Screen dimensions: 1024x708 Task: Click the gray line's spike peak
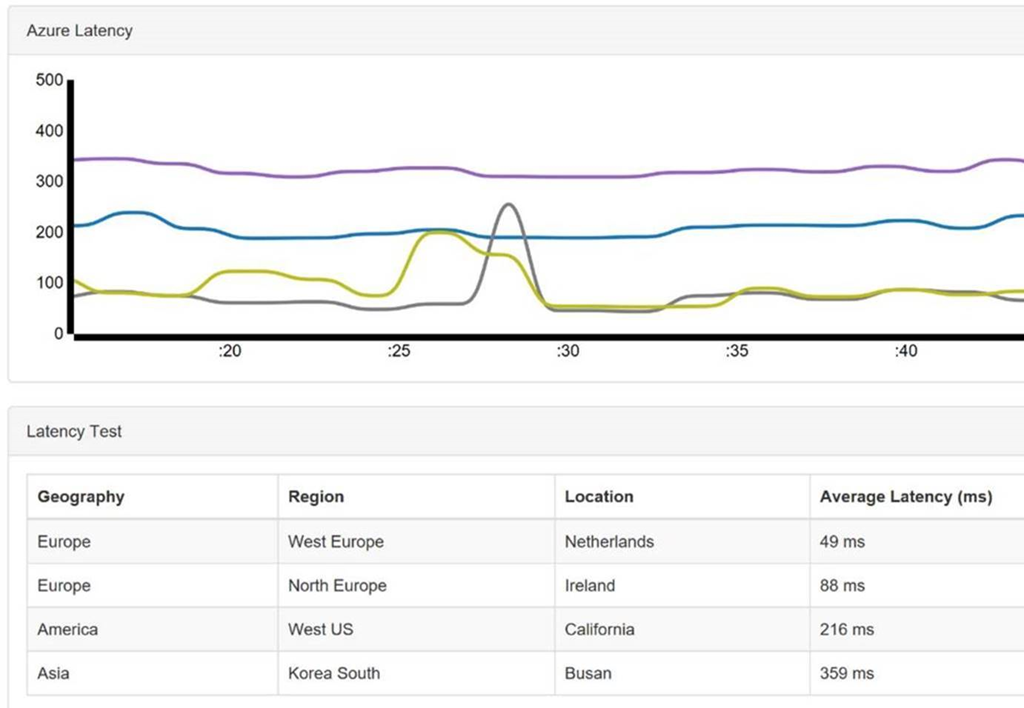click(x=509, y=204)
